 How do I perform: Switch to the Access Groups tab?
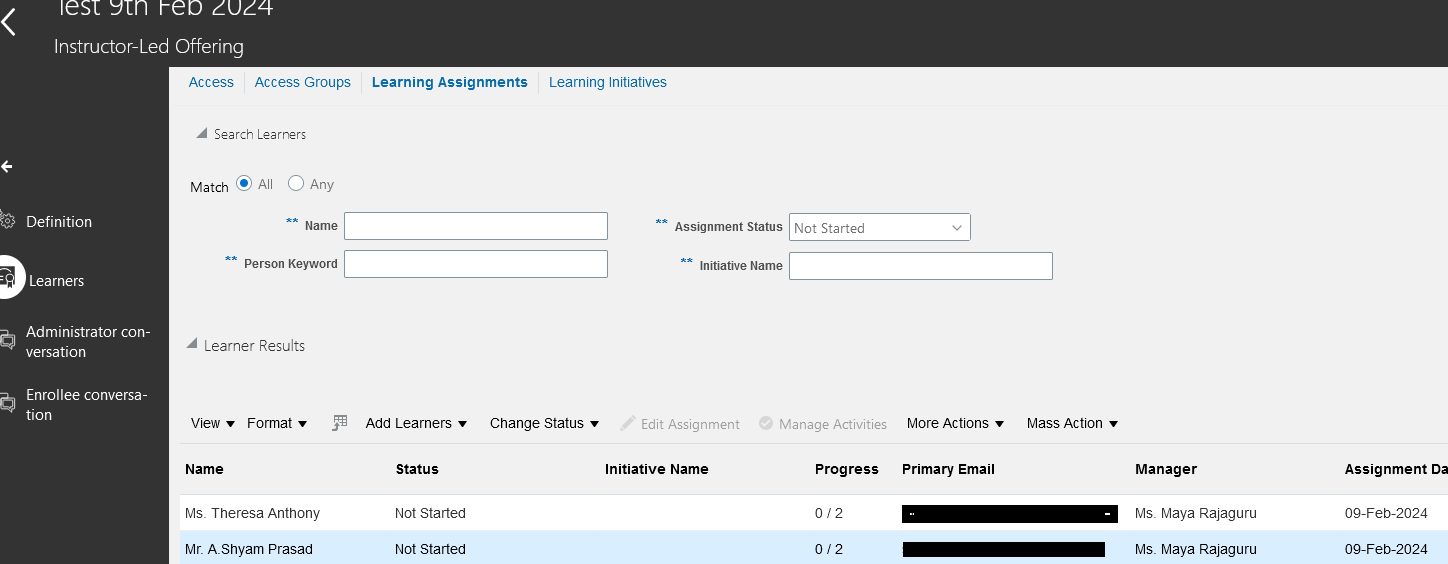(303, 82)
